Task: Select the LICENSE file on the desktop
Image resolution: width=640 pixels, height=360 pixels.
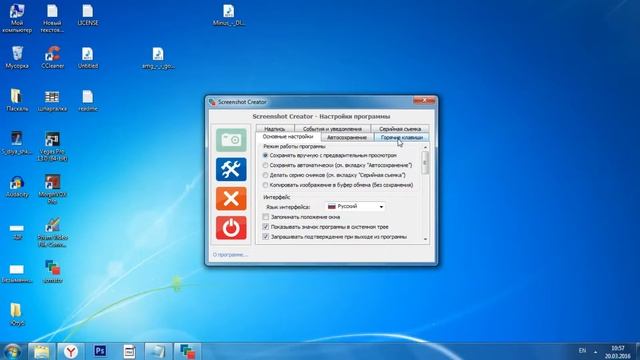Action: [88, 16]
